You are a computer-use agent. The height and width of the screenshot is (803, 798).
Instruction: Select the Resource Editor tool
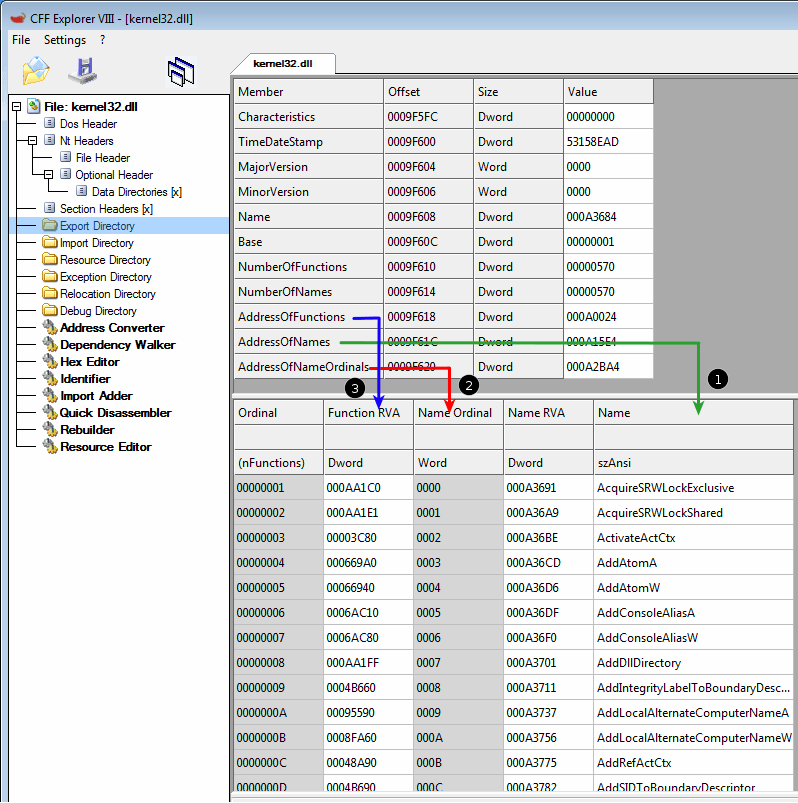(x=105, y=447)
